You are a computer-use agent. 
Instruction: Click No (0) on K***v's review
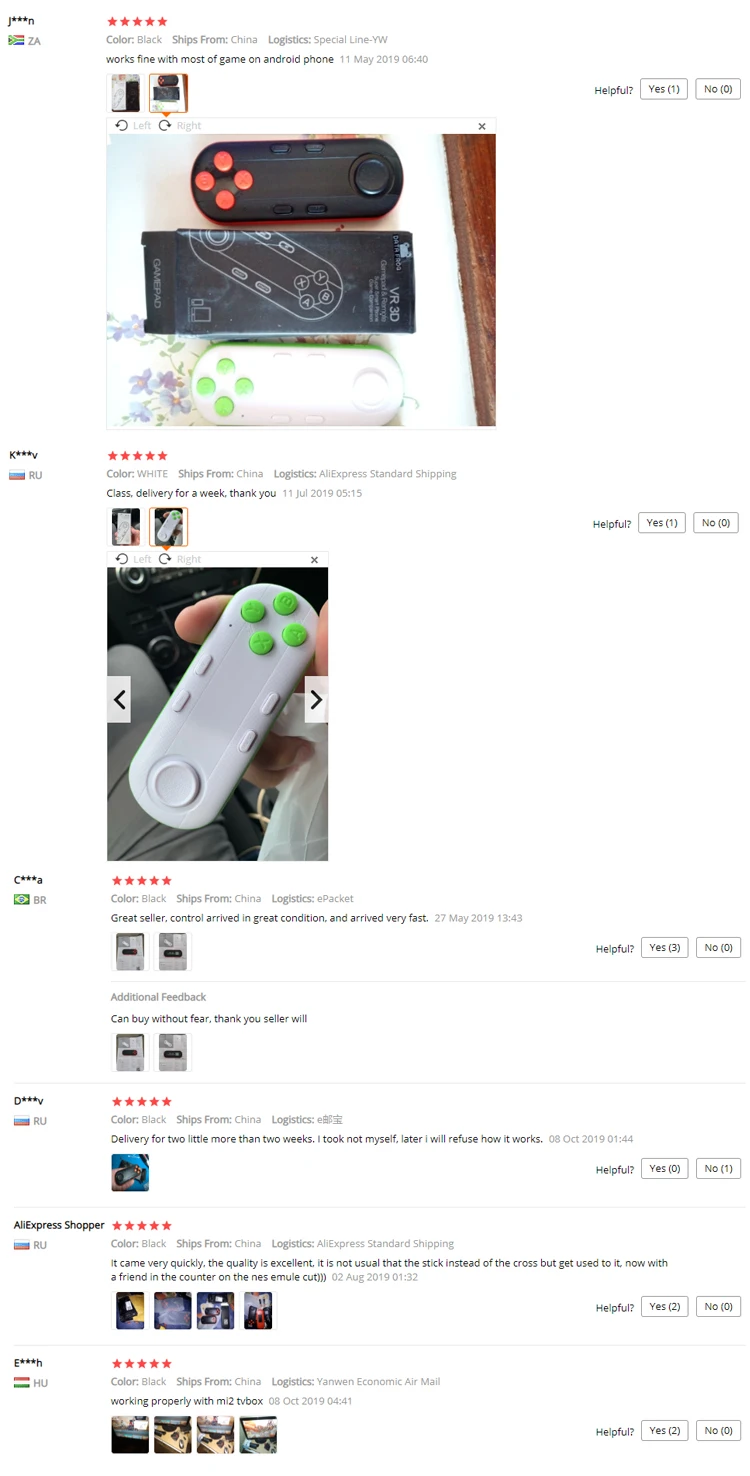pyautogui.click(x=716, y=523)
